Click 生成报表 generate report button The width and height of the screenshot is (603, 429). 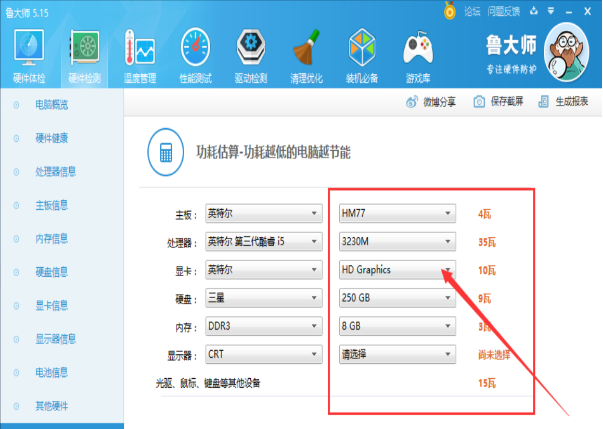[x=563, y=102]
